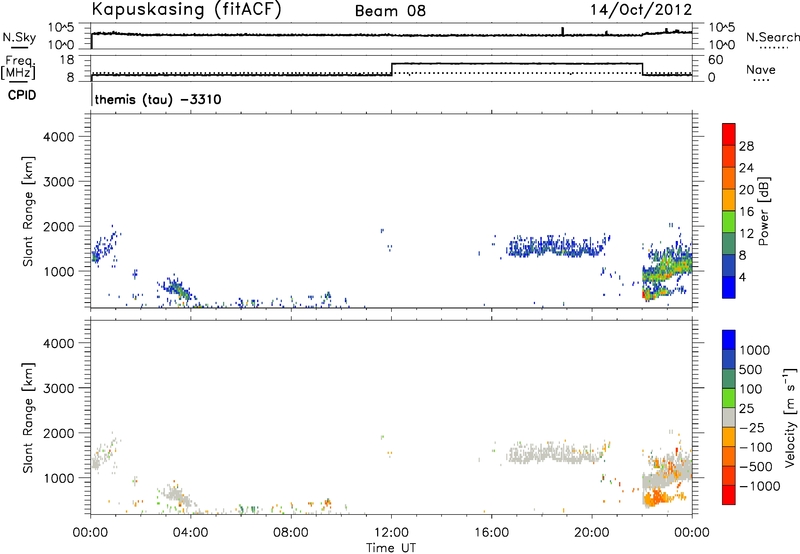Click the frequency step-up at 12:00 UT

coord(391,69)
